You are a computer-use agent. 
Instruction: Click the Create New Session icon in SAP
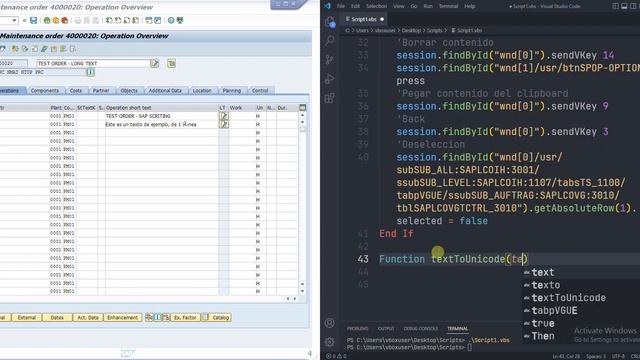pyautogui.click(x=149, y=20)
